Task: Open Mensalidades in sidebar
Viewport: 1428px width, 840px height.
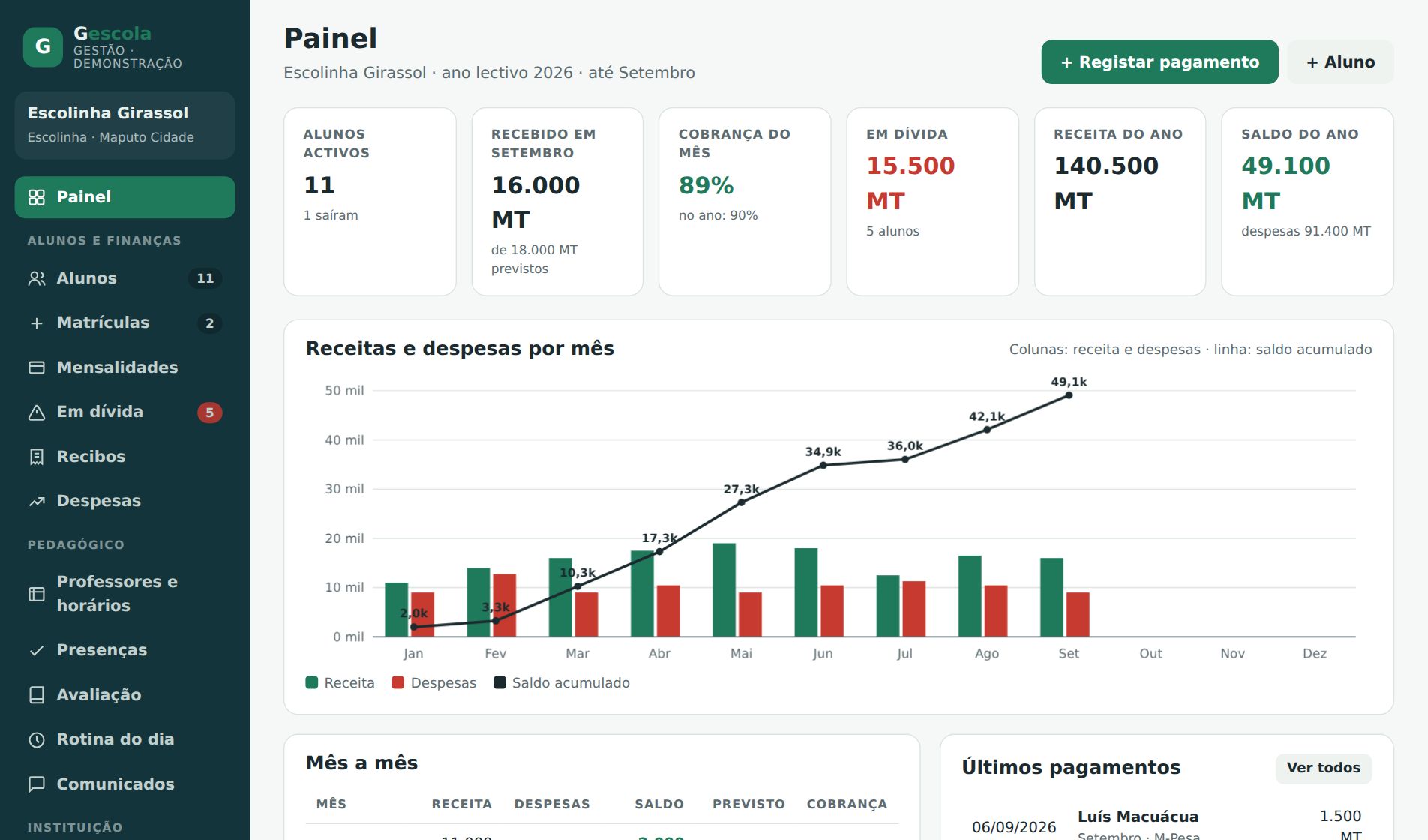Action: (x=124, y=367)
